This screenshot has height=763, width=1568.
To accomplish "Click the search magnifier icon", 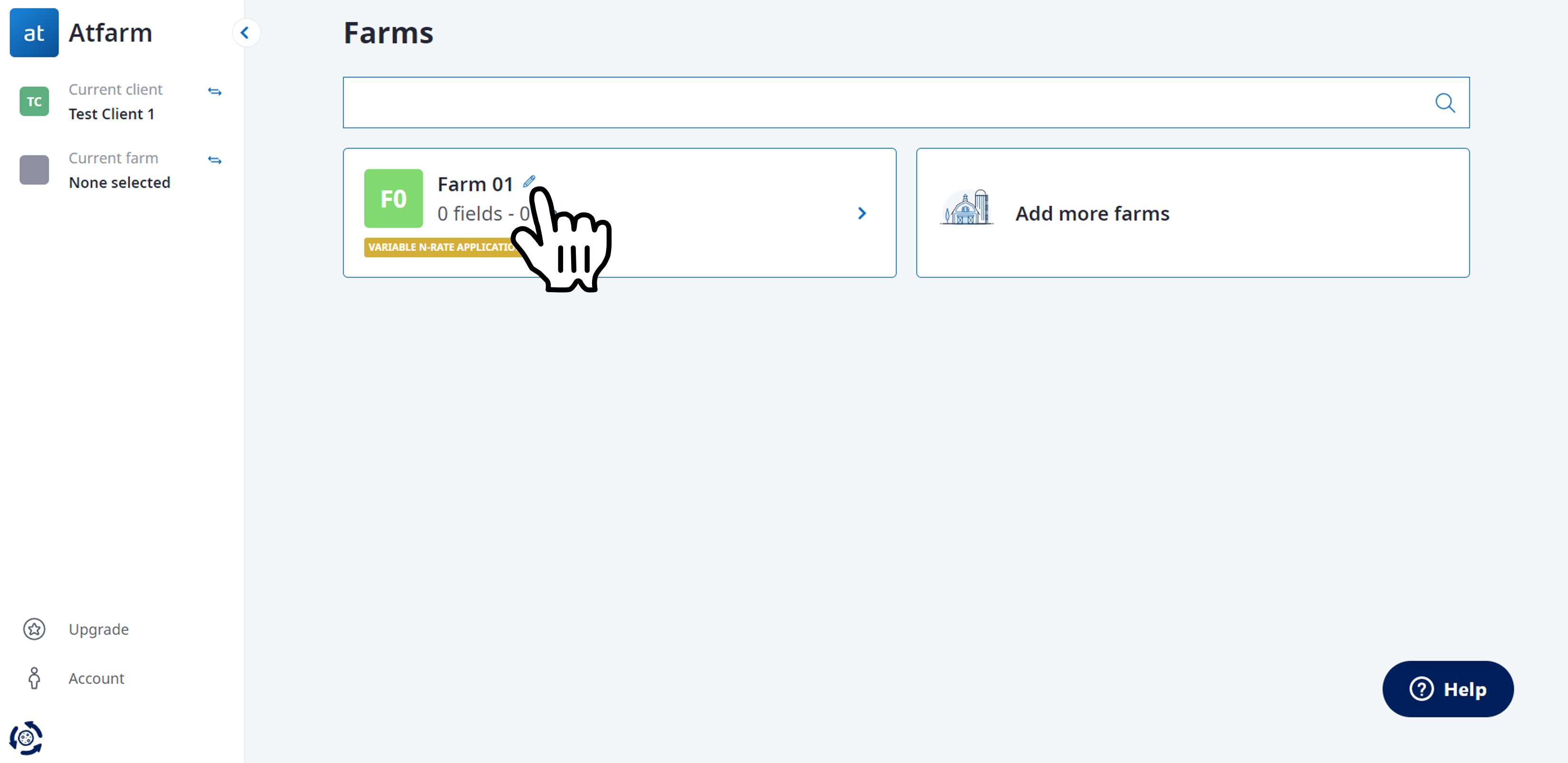I will 1445,103.
